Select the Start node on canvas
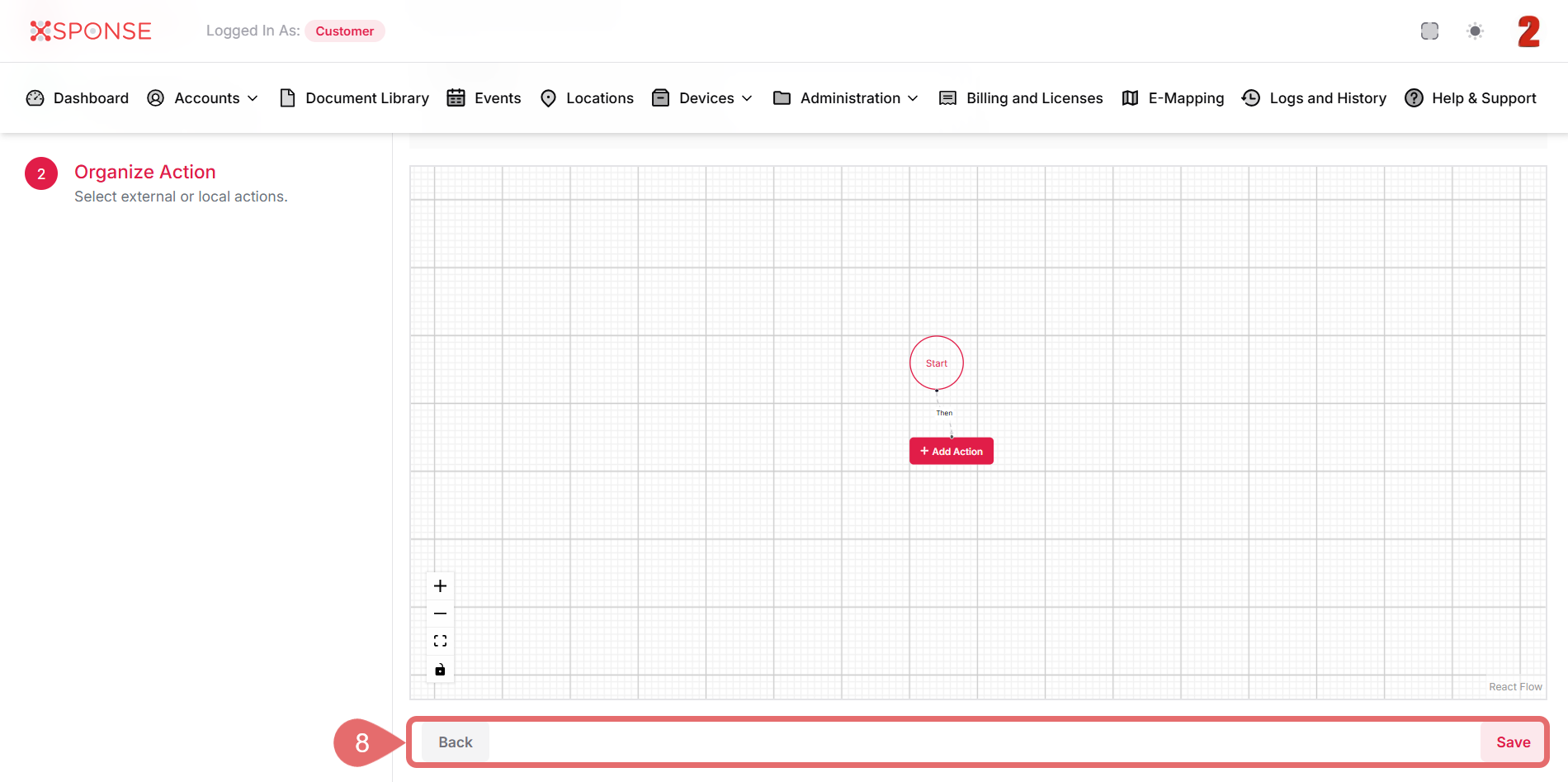1568x782 pixels. tap(936, 363)
